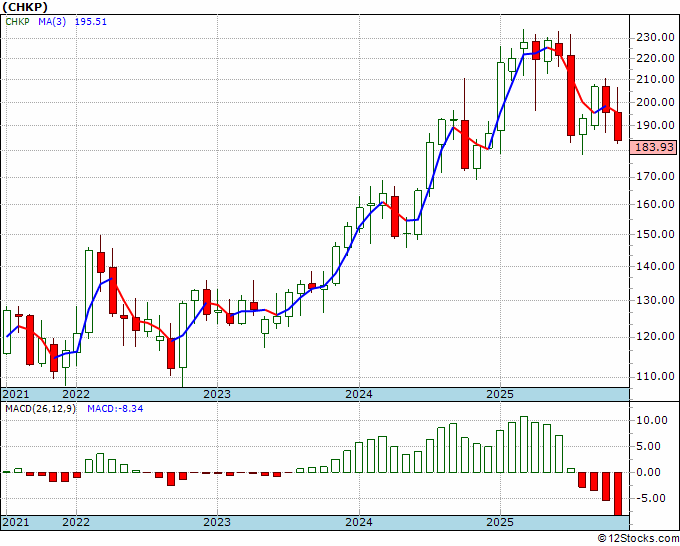
Task: Click 2024 on the price chart timeline
Action: [359, 394]
